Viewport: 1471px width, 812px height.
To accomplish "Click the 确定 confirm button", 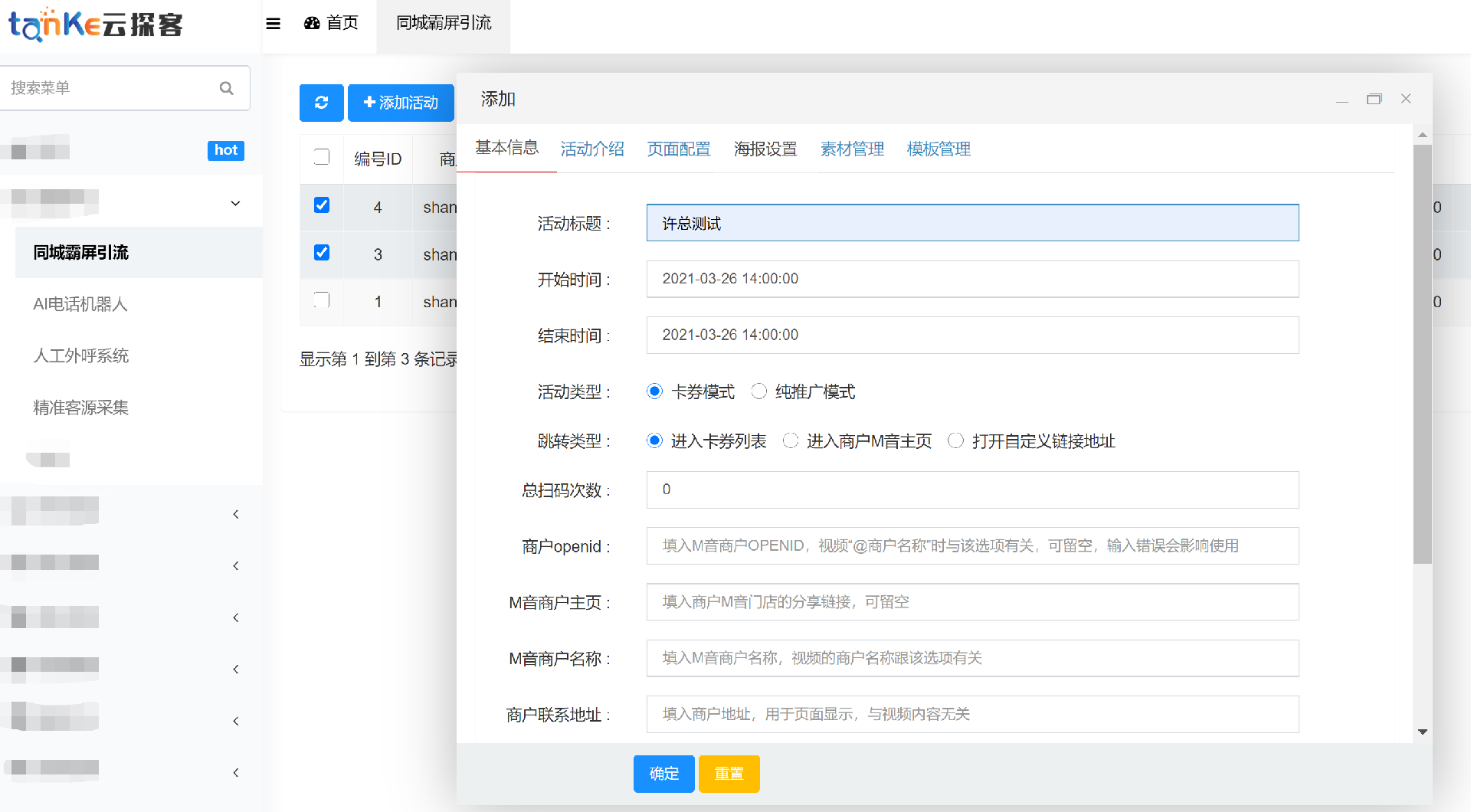I will tap(664, 774).
